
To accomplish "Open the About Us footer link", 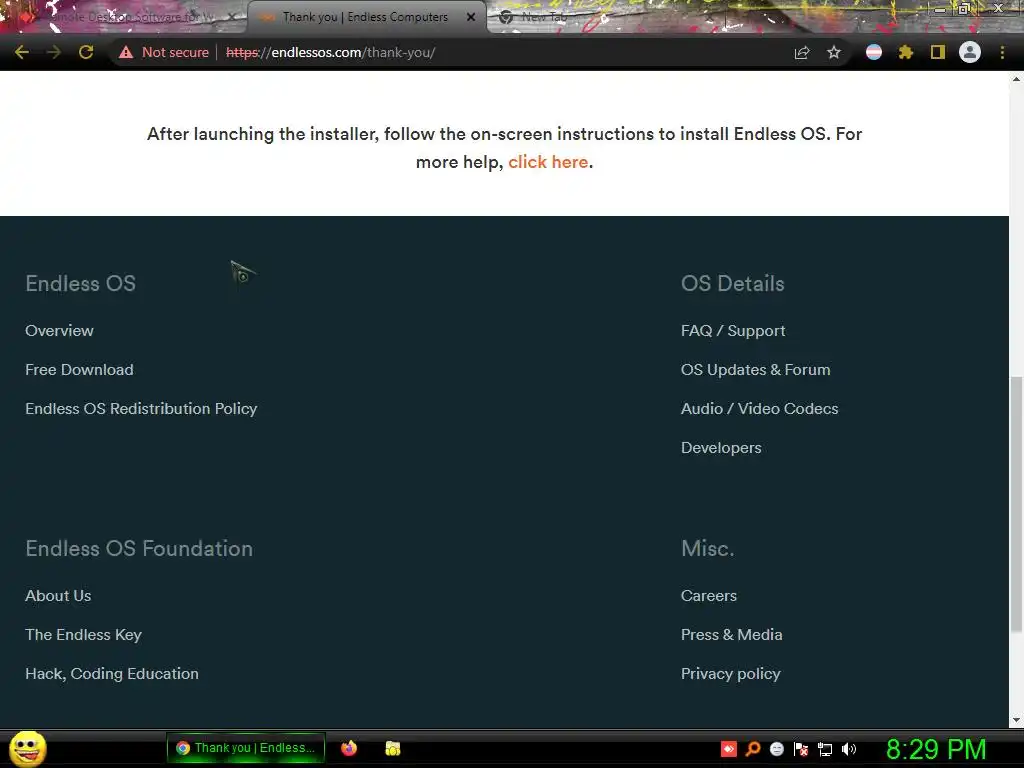I will pyautogui.click(x=58, y=596).
